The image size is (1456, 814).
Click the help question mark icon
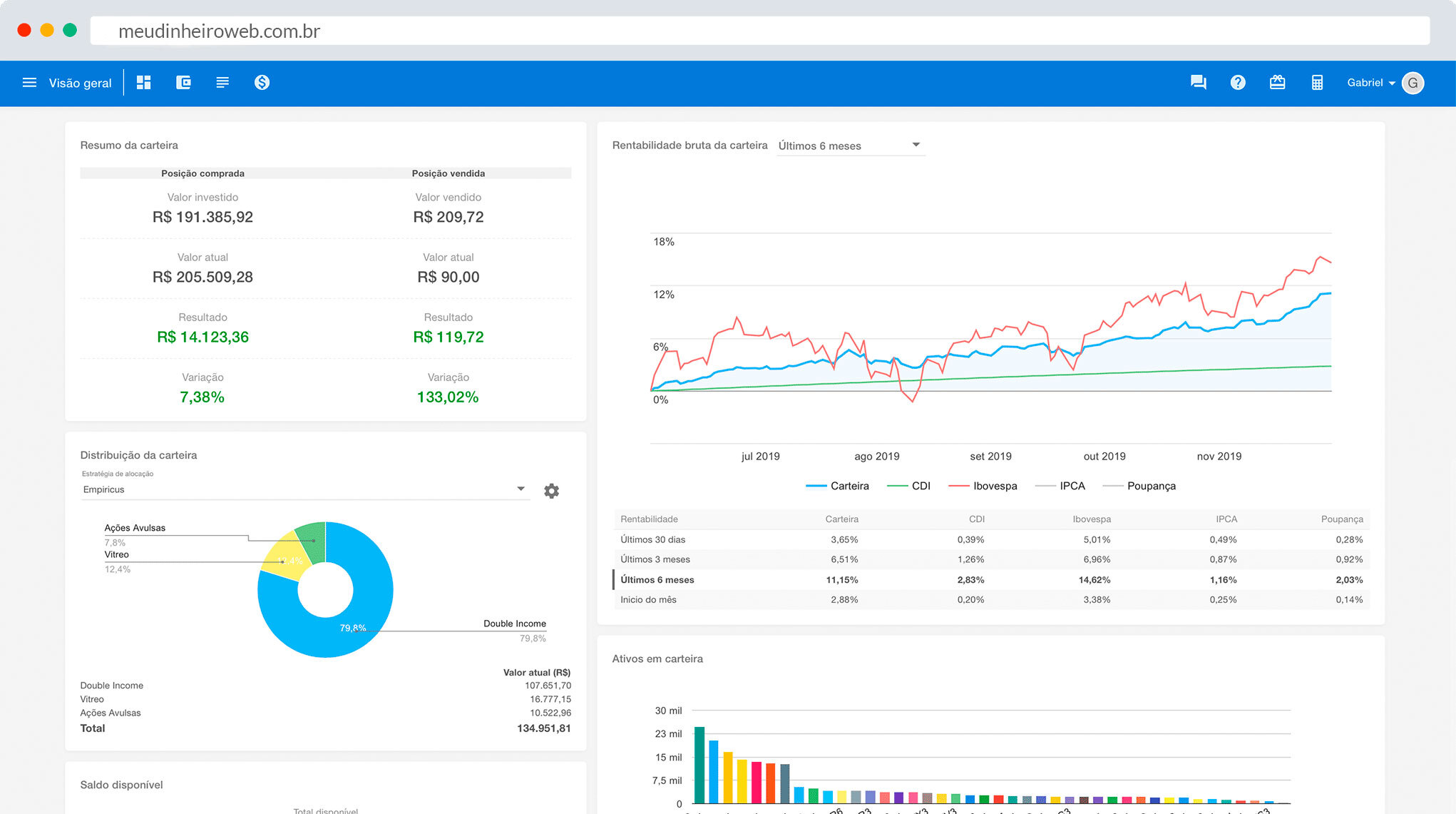1238,83
